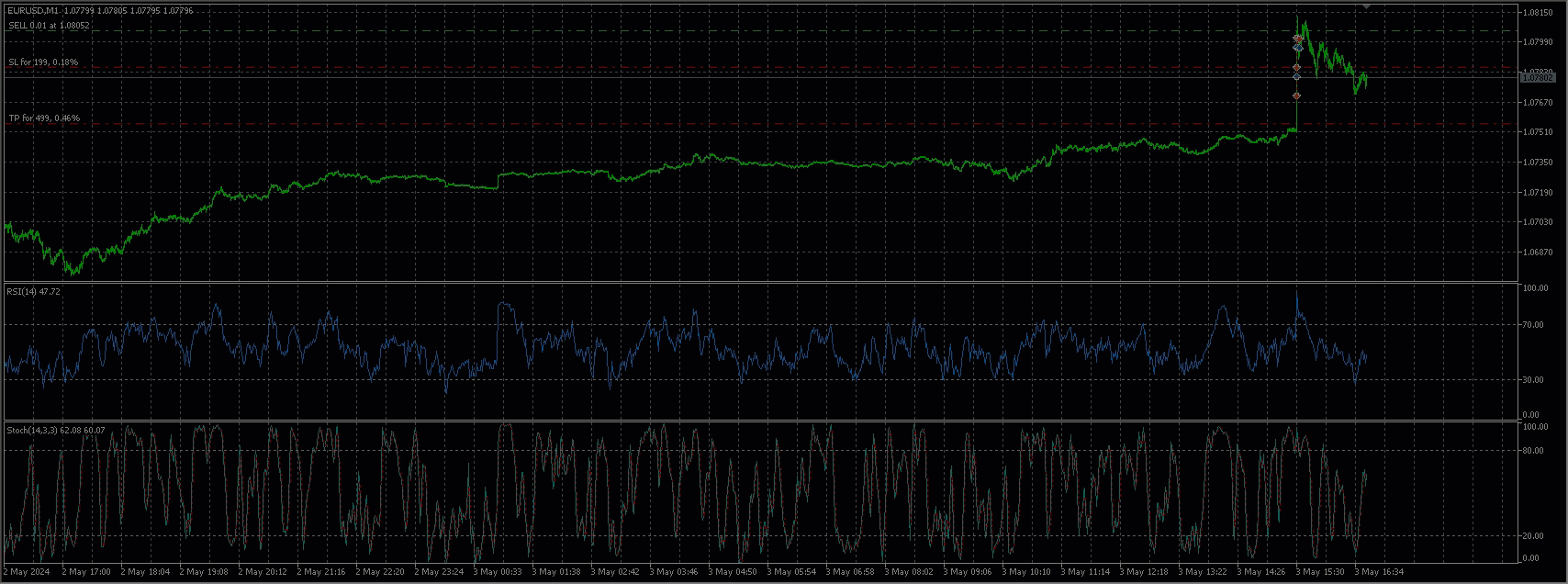Select the lowest red trade arrow above 1.07670
Screen dimensions: 1568x584
[1296, 95]
